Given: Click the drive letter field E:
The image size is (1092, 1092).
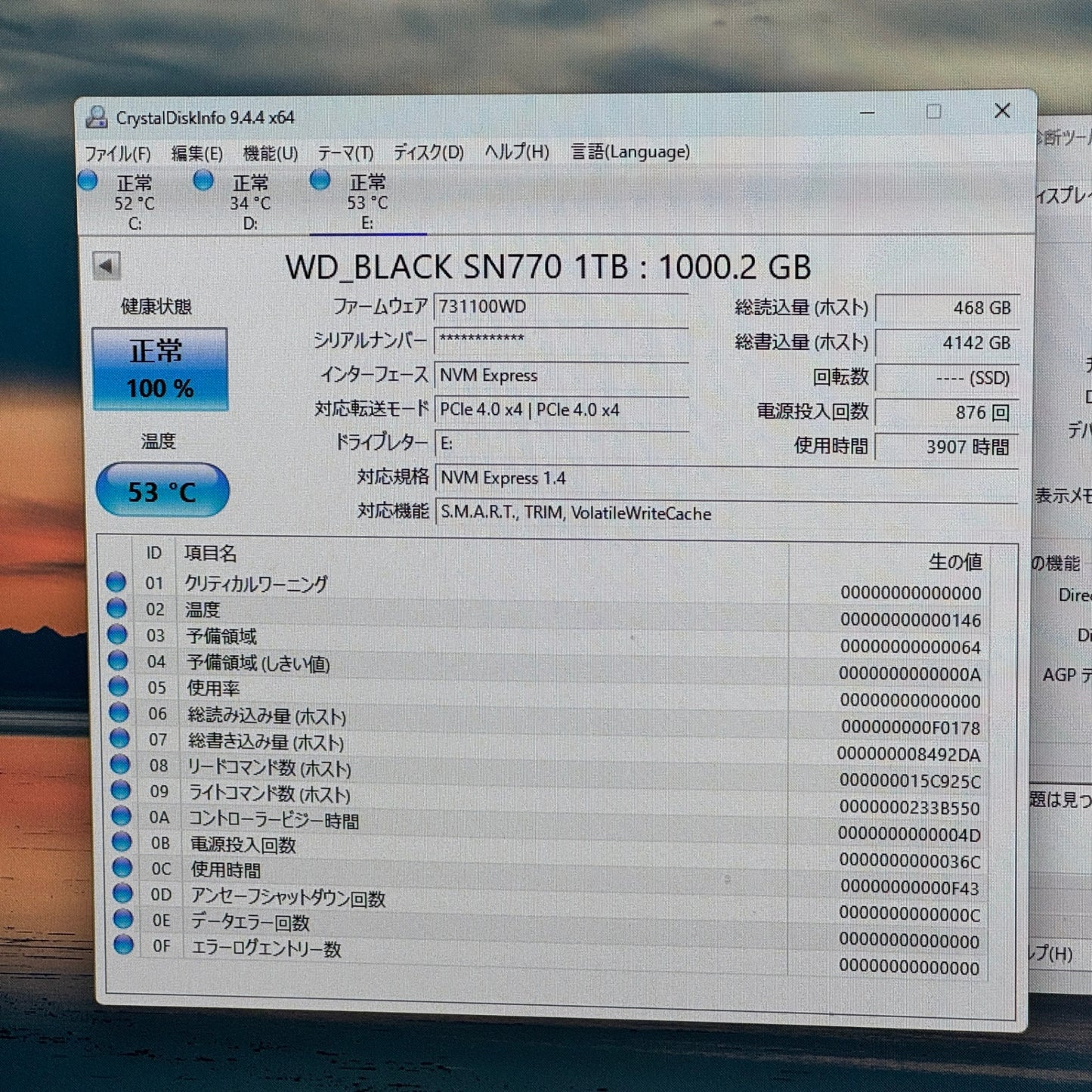Looking at the screenshot, I should click(561, 444).
